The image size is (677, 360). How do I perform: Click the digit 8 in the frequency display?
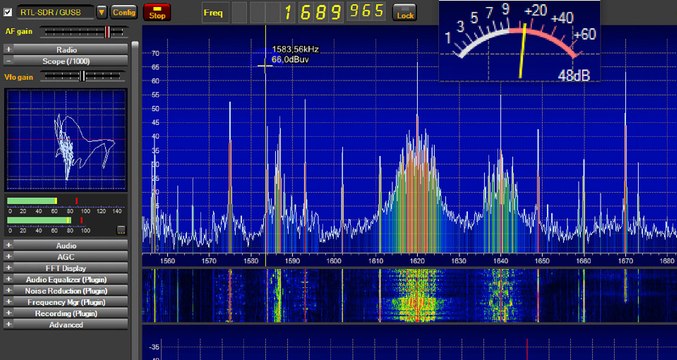pyautogui.click(x=320, y=12)
